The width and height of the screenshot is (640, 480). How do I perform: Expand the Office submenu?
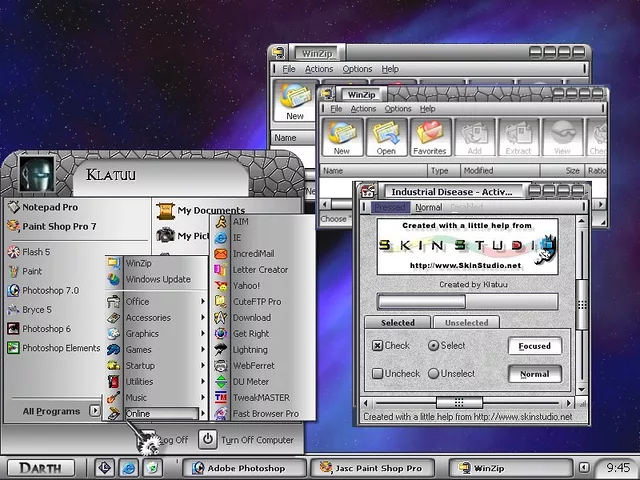click(x=138, y=301)
